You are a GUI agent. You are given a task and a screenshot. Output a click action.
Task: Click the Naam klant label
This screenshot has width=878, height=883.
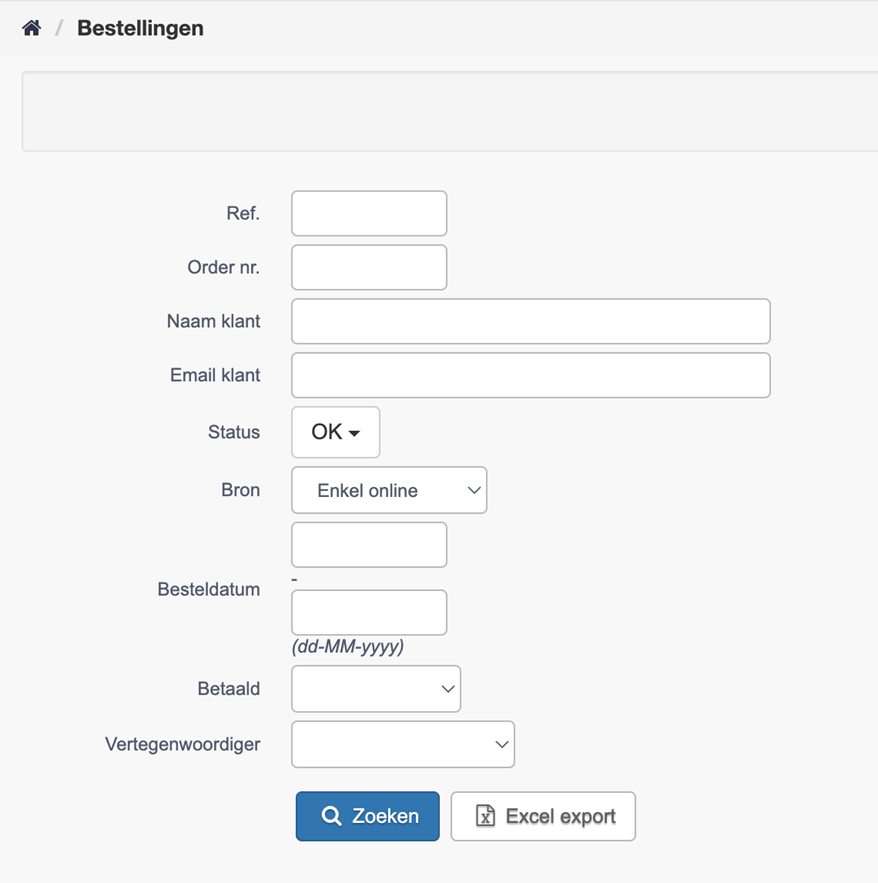click(x=213, y=322)
